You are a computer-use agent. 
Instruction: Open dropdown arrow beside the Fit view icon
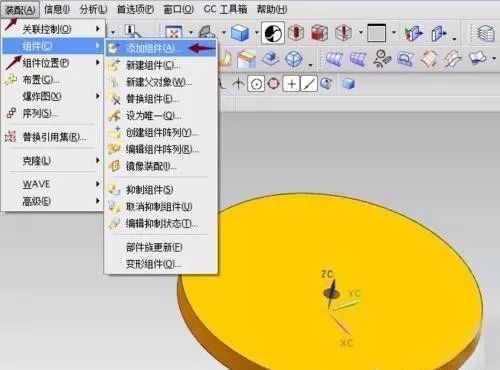pos(191,33)
